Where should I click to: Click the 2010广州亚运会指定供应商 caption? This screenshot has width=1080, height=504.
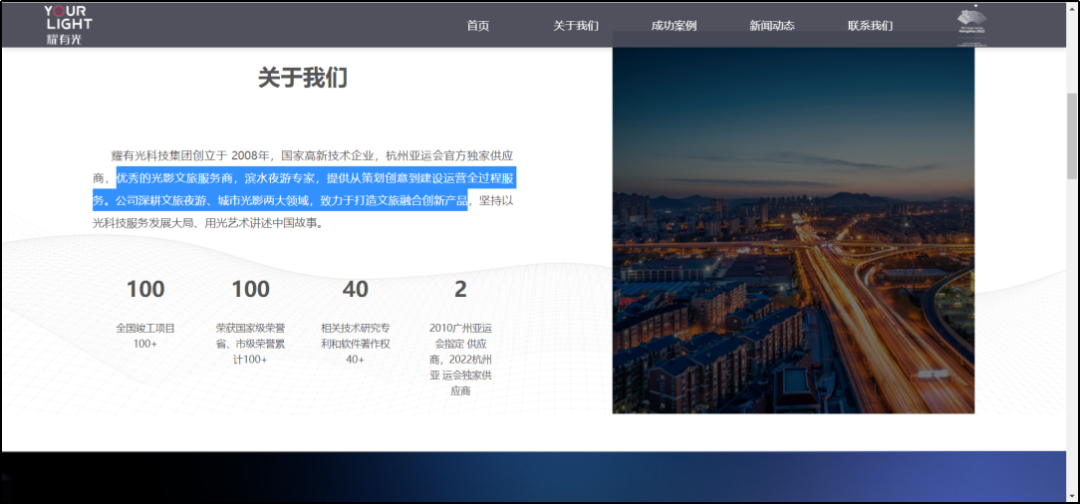pos(460,359)
